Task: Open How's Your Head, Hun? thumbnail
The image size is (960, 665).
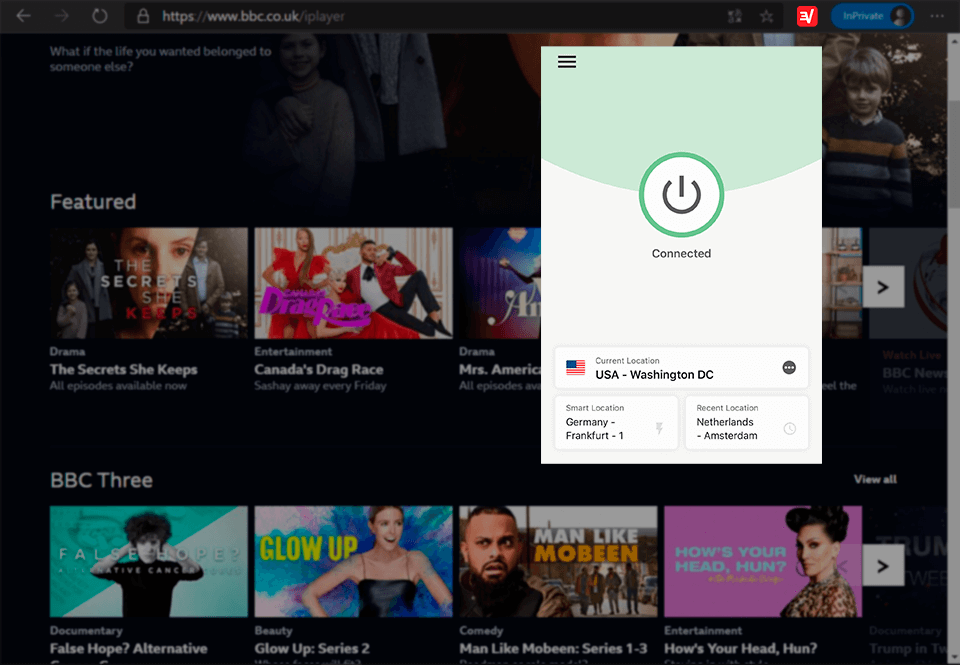Action: (763, 561)
